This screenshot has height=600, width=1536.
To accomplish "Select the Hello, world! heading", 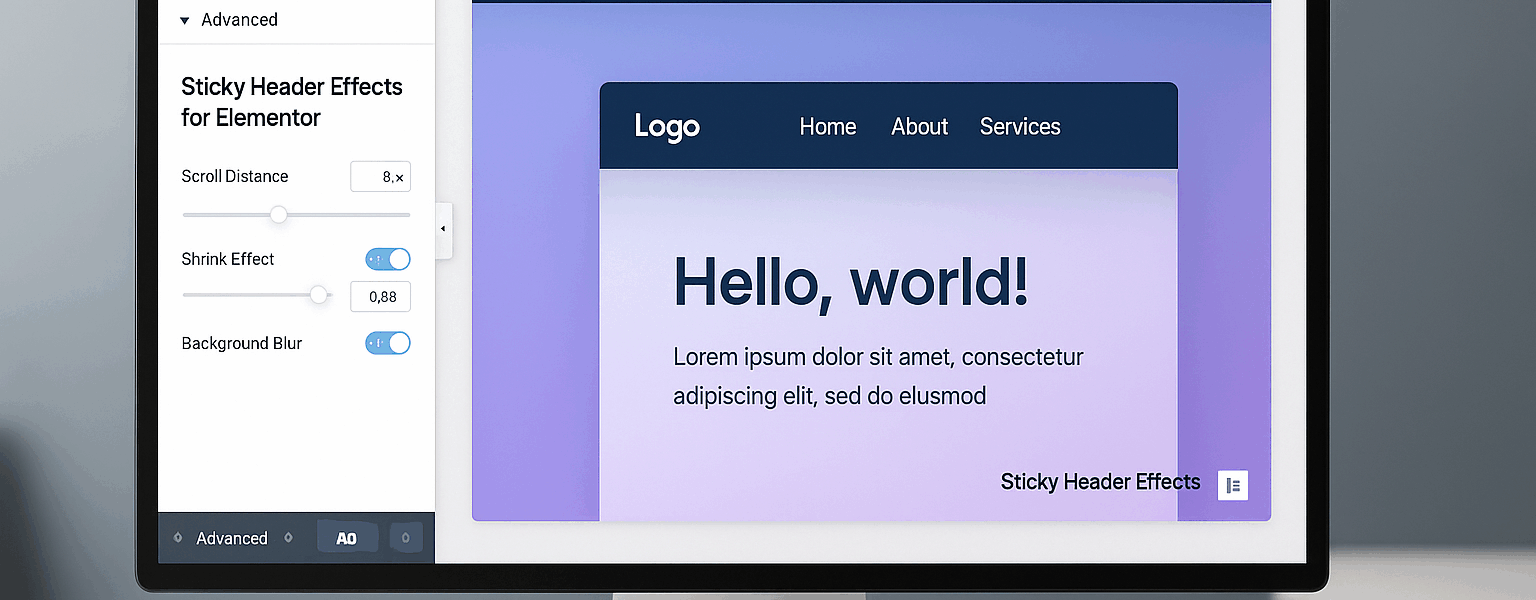I will pos(851,282).
